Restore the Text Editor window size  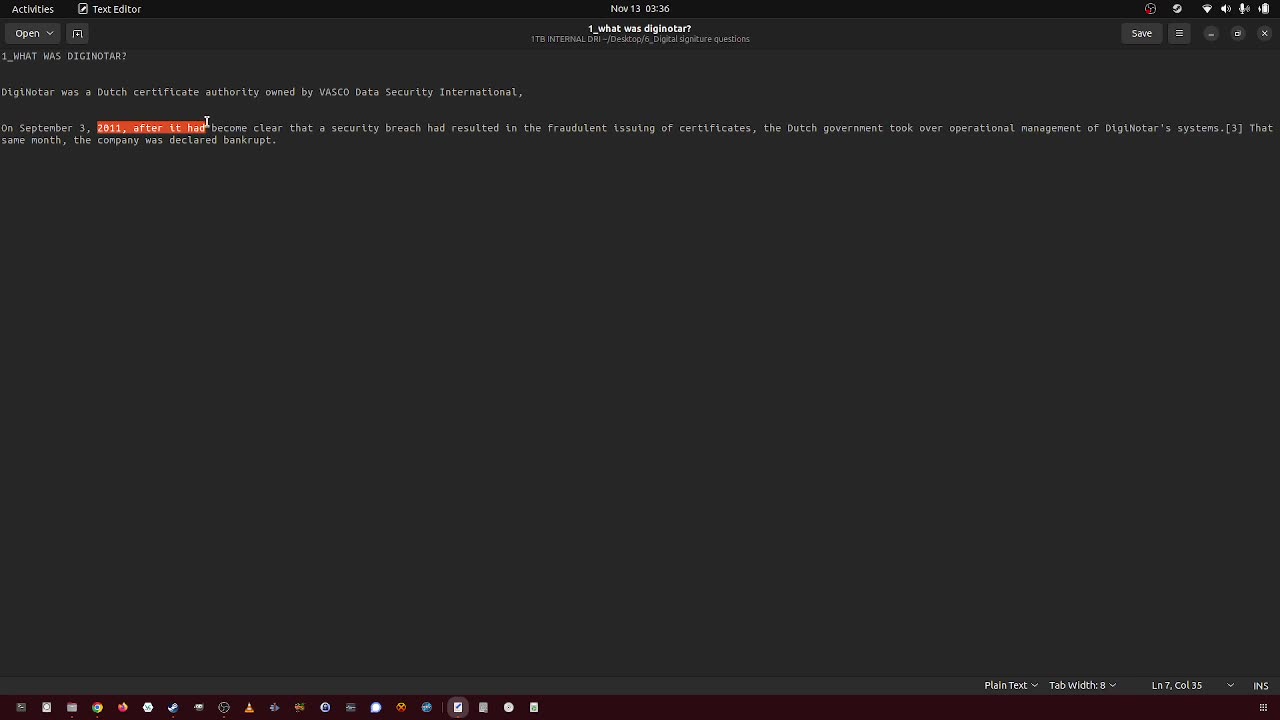click(1237, 33)
